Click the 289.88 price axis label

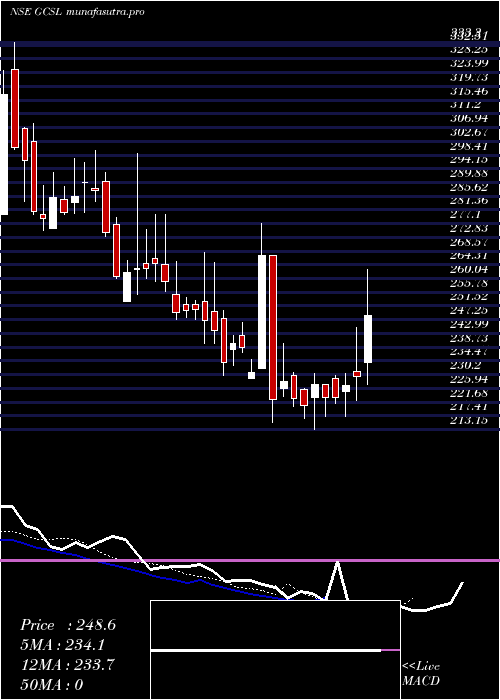(x=469, y=173)
